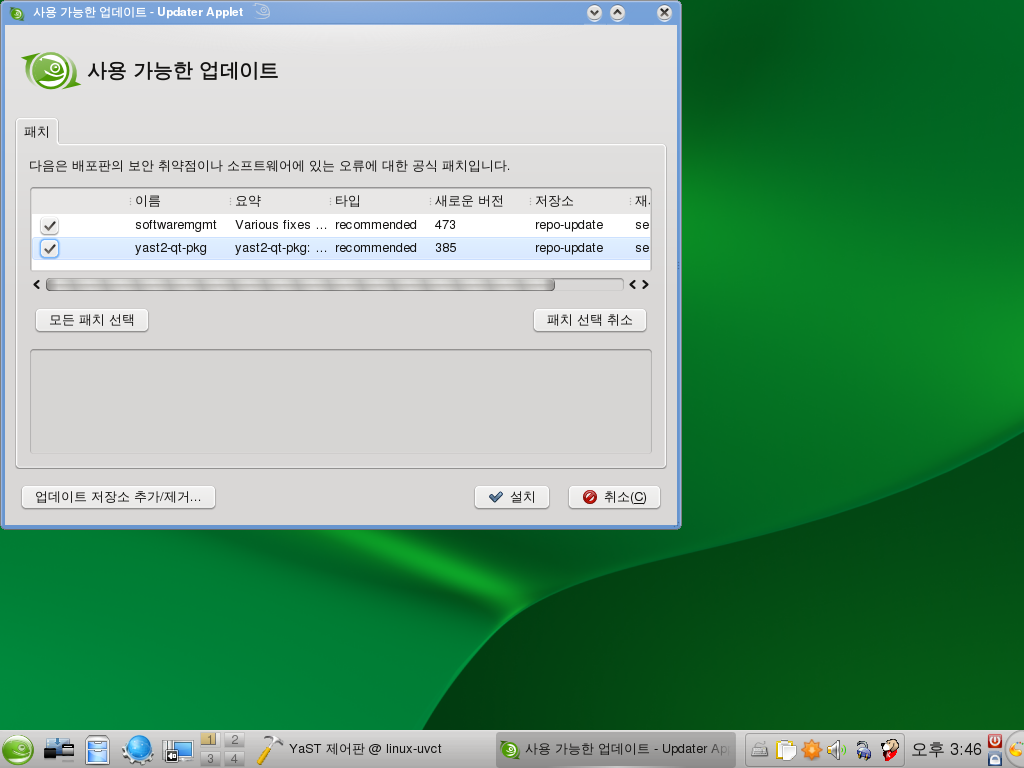The image size is (1024, 768).
Task: Switch to virtual desktop 4
Action: point(234,758)
